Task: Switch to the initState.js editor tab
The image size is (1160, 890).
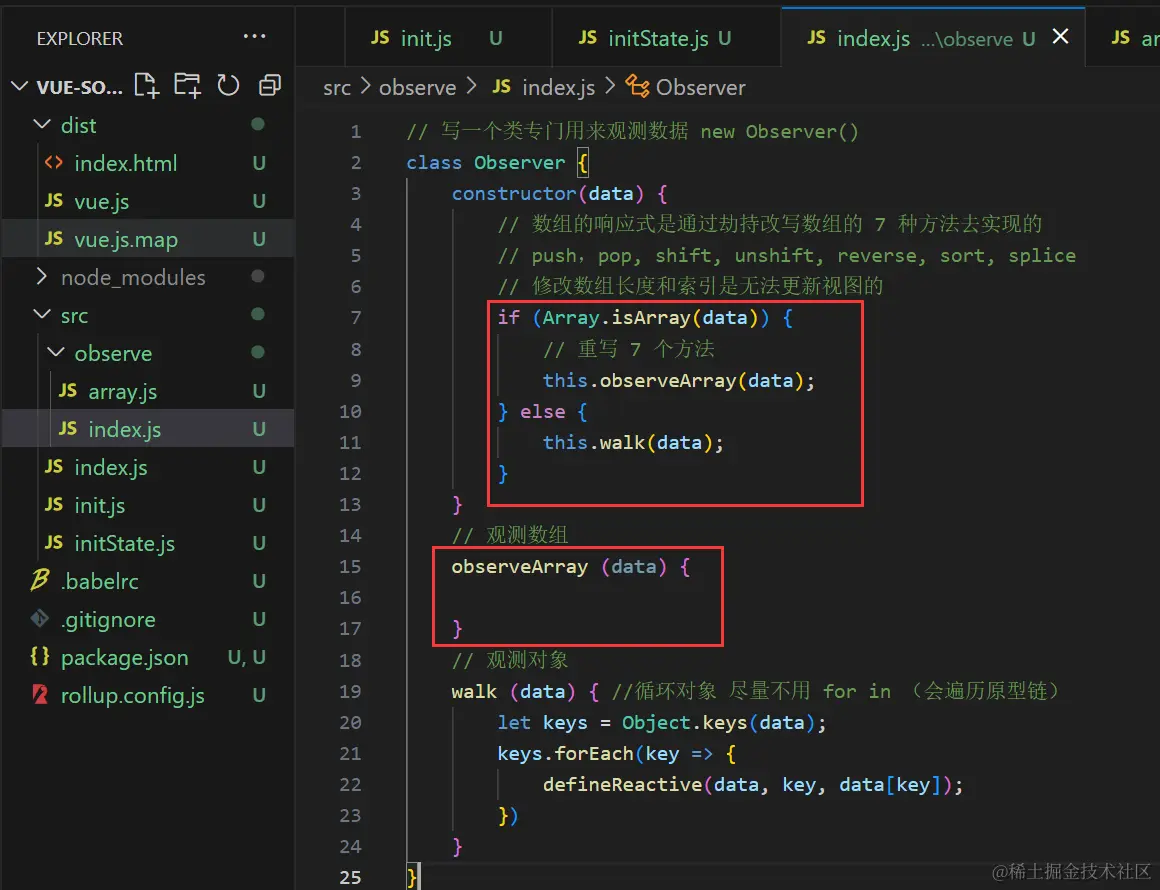Action: click(x=667, y=37)
